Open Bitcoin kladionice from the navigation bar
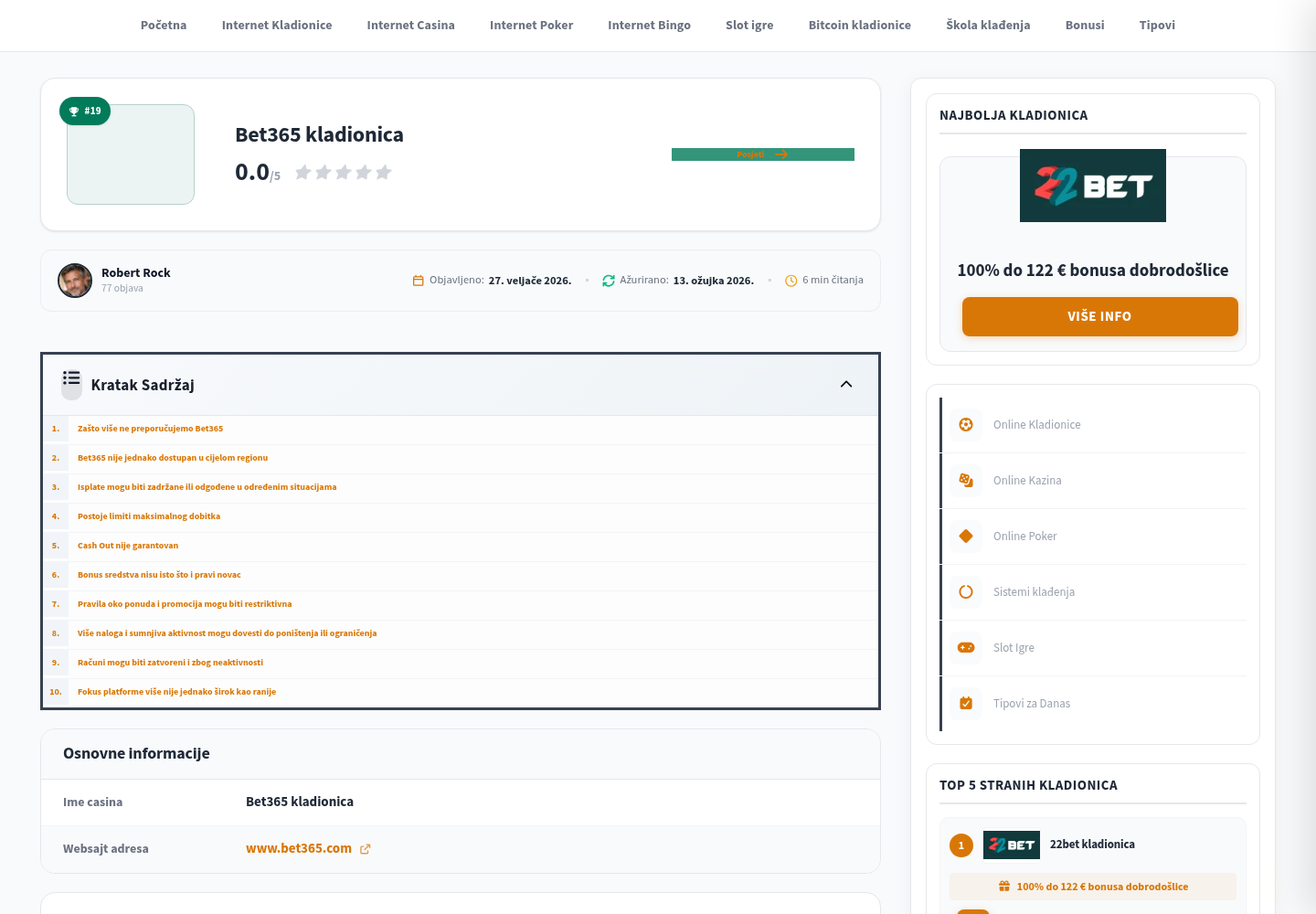1316x914 pixels. [x=860, y=26]
